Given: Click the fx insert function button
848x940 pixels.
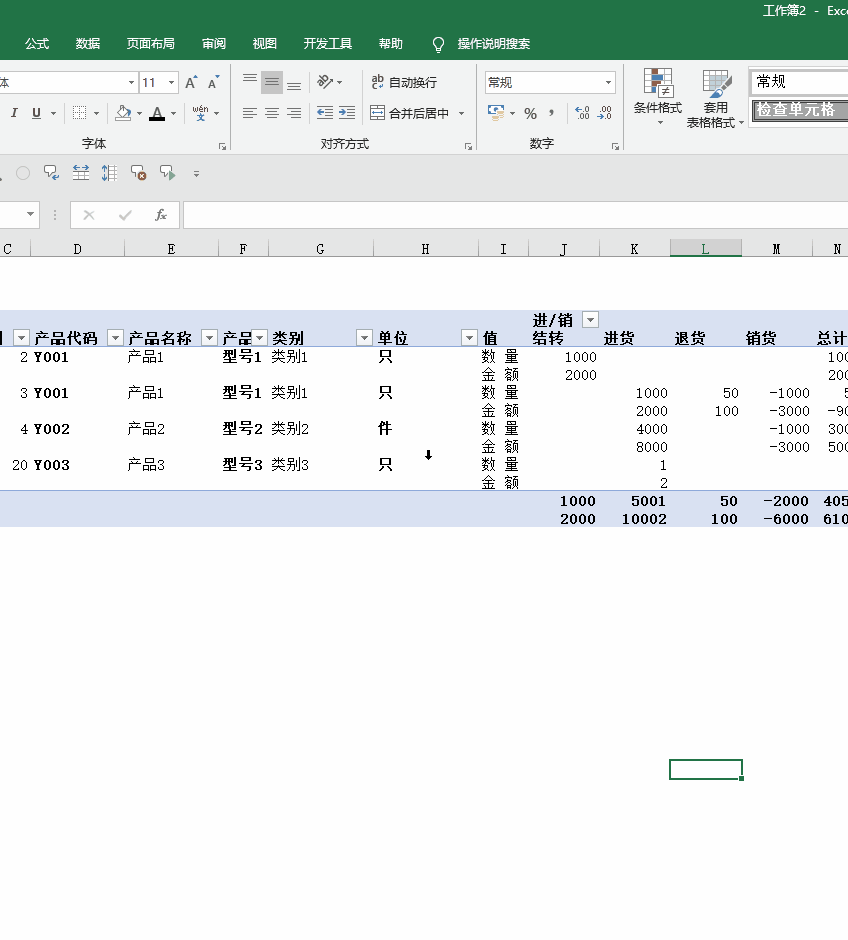Looking at the screenshot, I should tap(160, 215).
